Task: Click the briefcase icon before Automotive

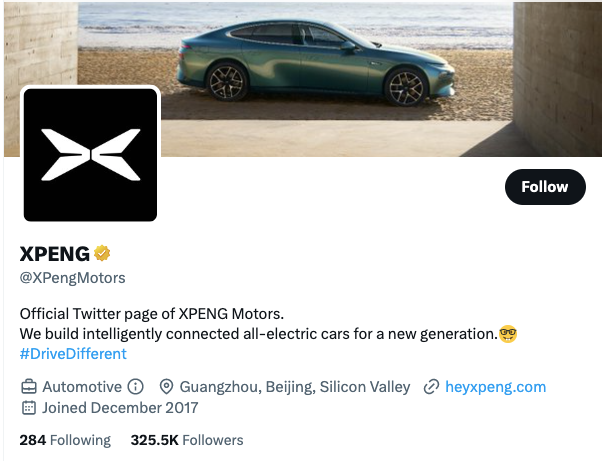Action: [x=29, y=386]
